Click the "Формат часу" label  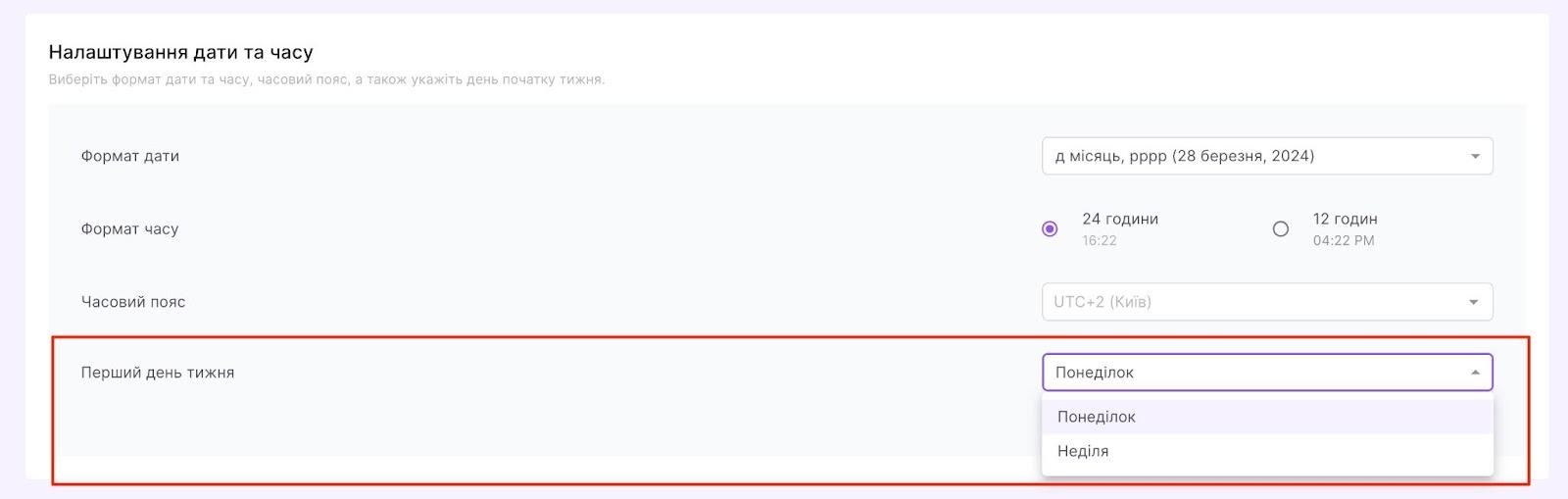pos(129,229)
